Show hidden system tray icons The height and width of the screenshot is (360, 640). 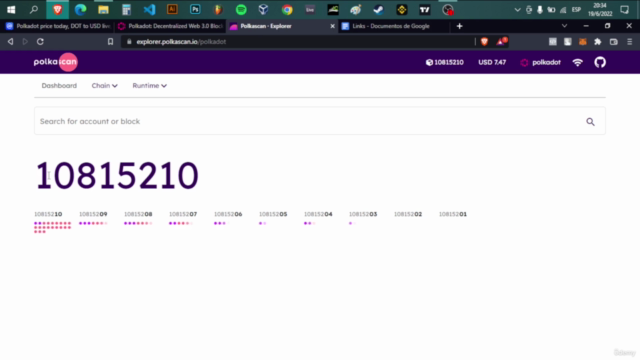click(518, 10)
